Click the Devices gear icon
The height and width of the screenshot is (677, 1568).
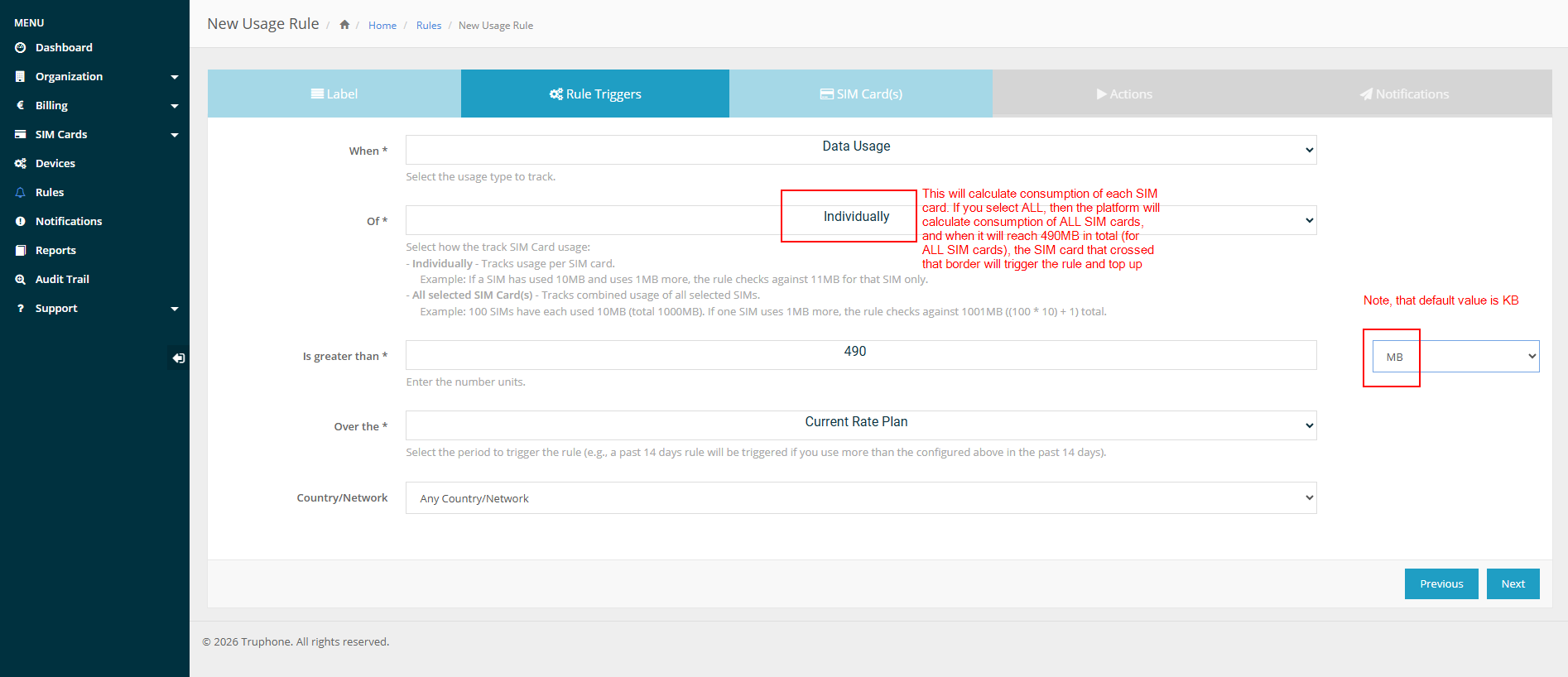pyautogui.click(x=21, y=164)
